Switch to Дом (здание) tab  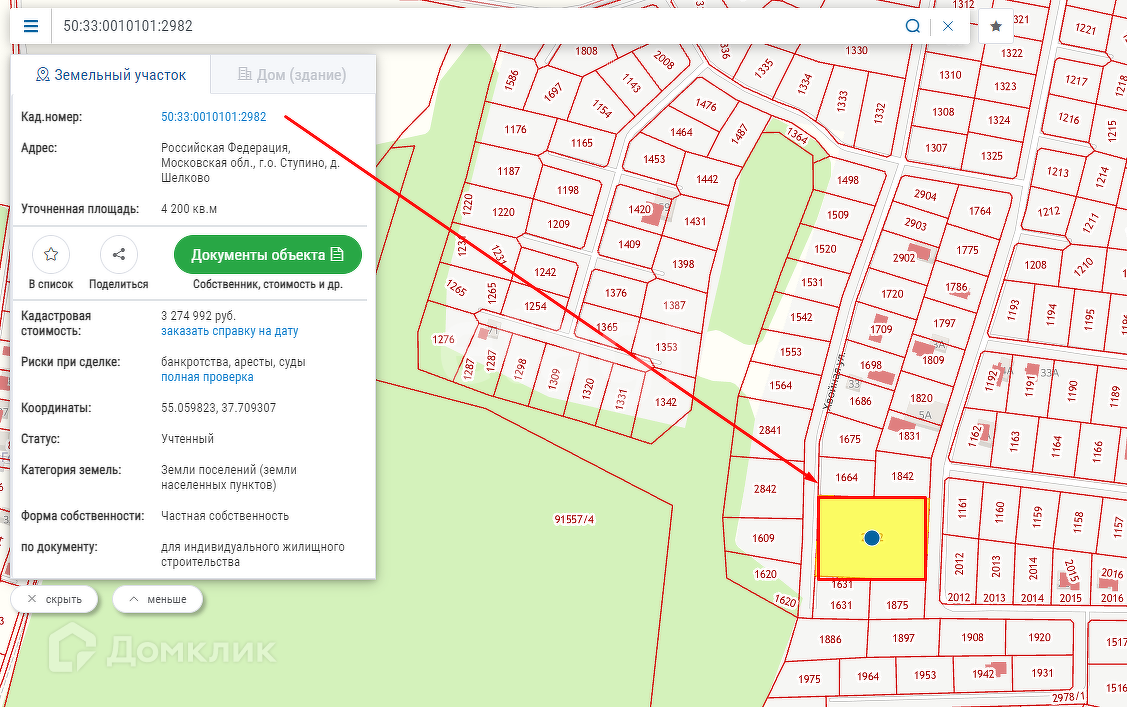(x=292, y=75)
